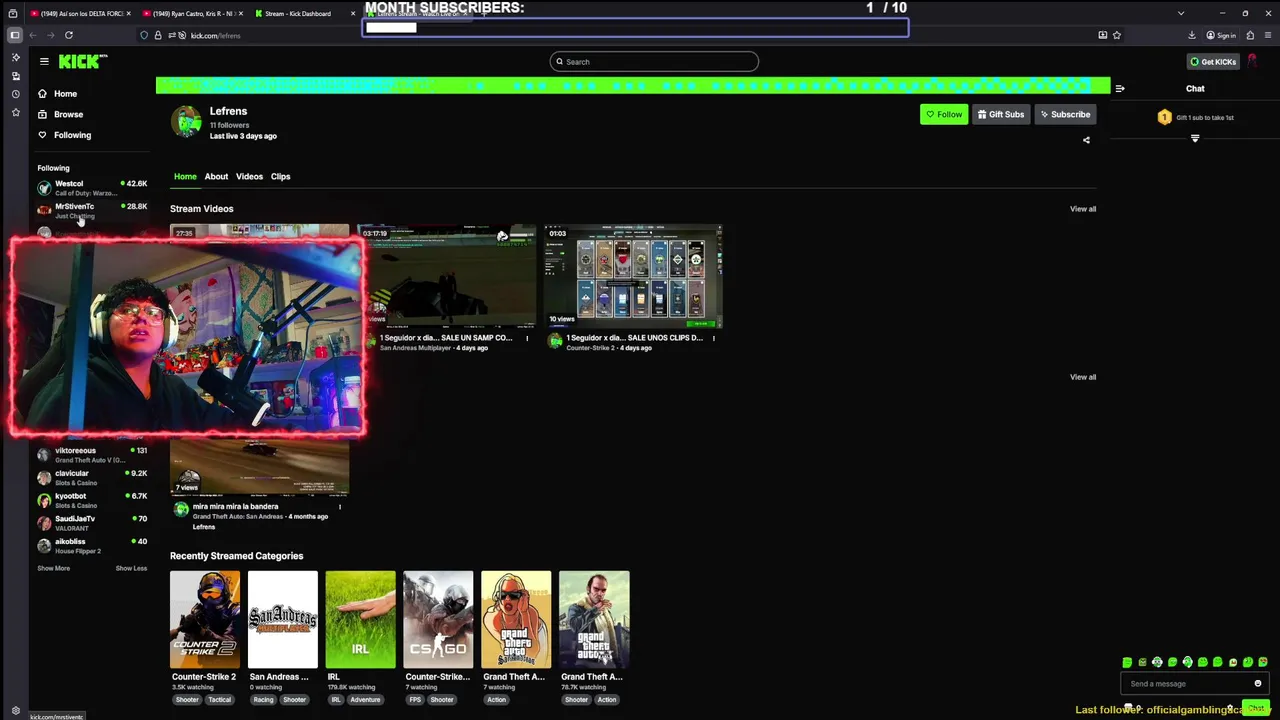
Task: Go to Home in the sidebar
Action: click(x=65, y=93)
